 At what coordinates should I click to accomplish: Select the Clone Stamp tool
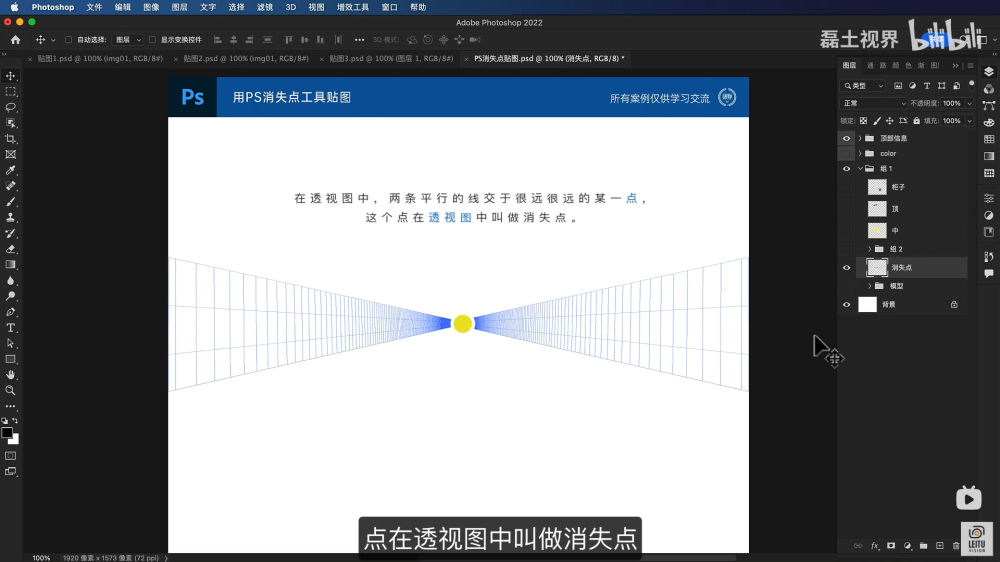(x=11, y=218)
